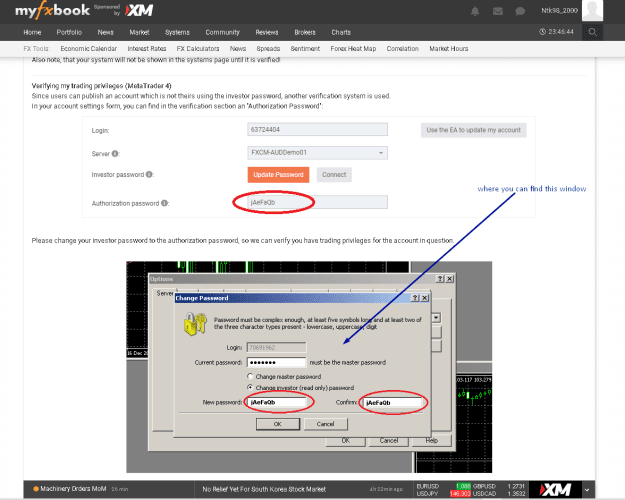Click Use the EA to update my account
Viewport: 625px width, 500px height.
point(474,130)
